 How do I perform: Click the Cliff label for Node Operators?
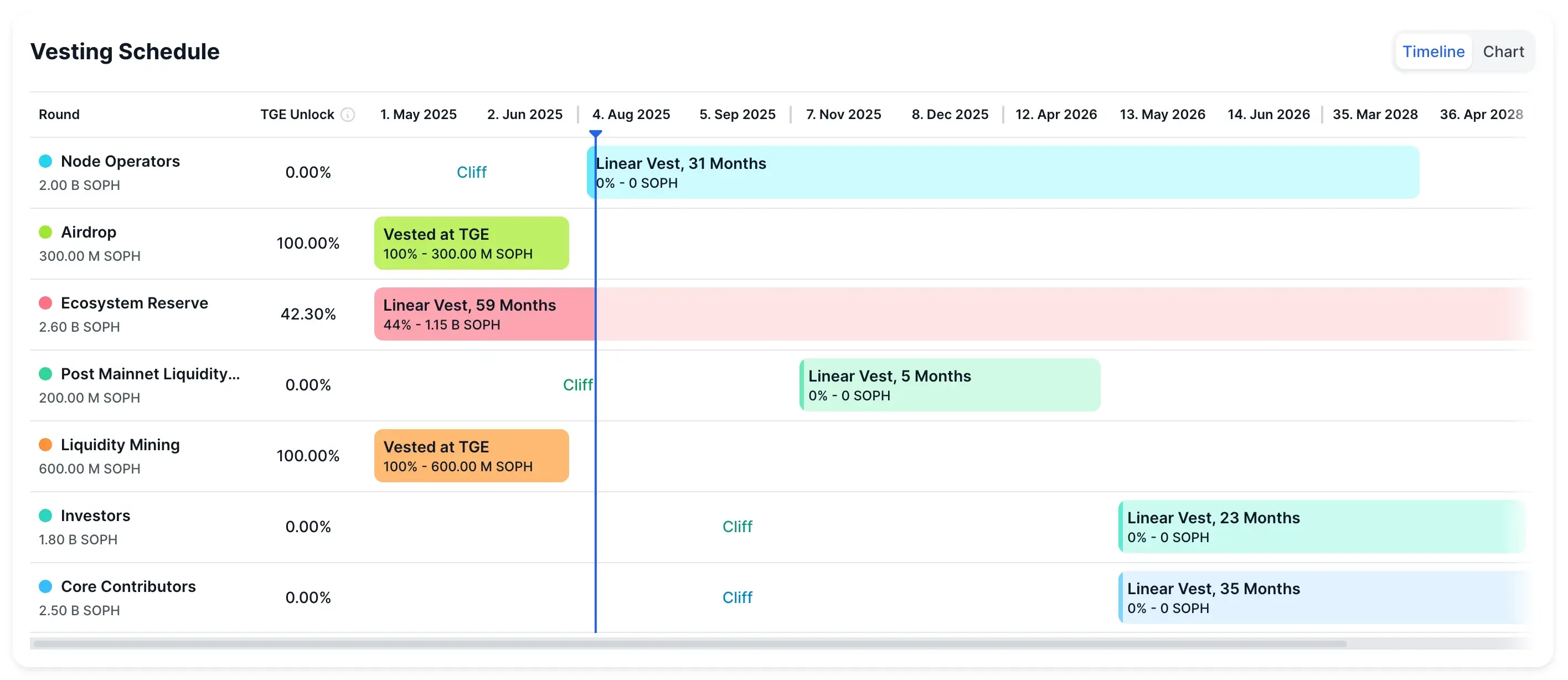tap(472, 172)
